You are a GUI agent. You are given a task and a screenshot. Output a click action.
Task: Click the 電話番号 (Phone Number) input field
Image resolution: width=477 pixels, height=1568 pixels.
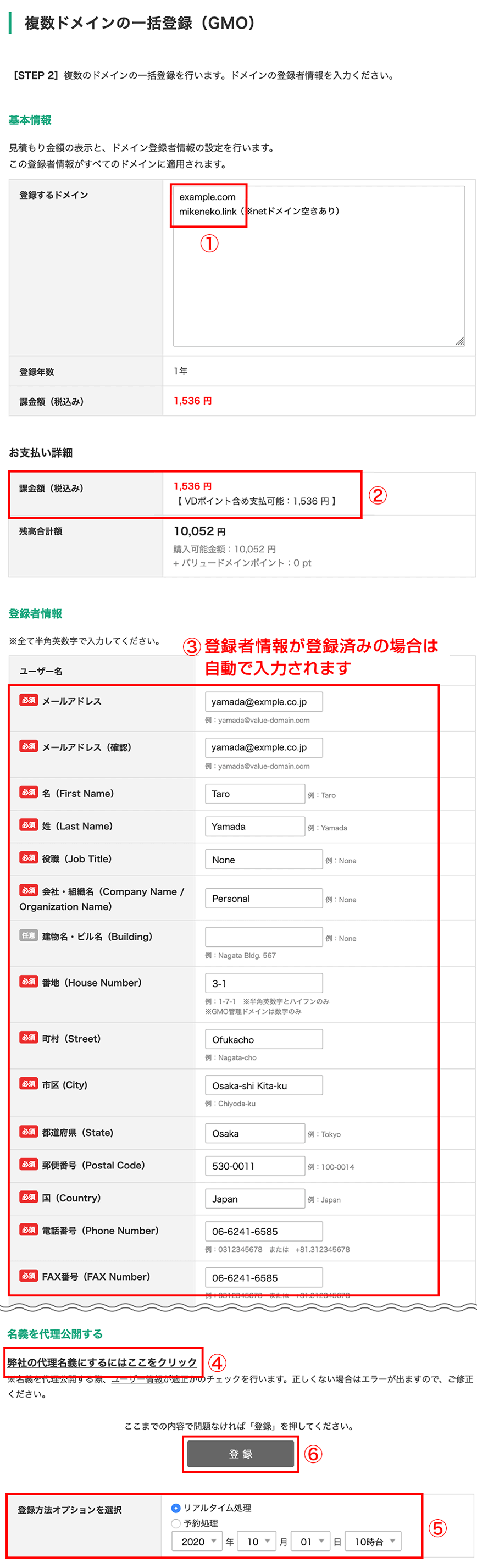pos(263,1232)
